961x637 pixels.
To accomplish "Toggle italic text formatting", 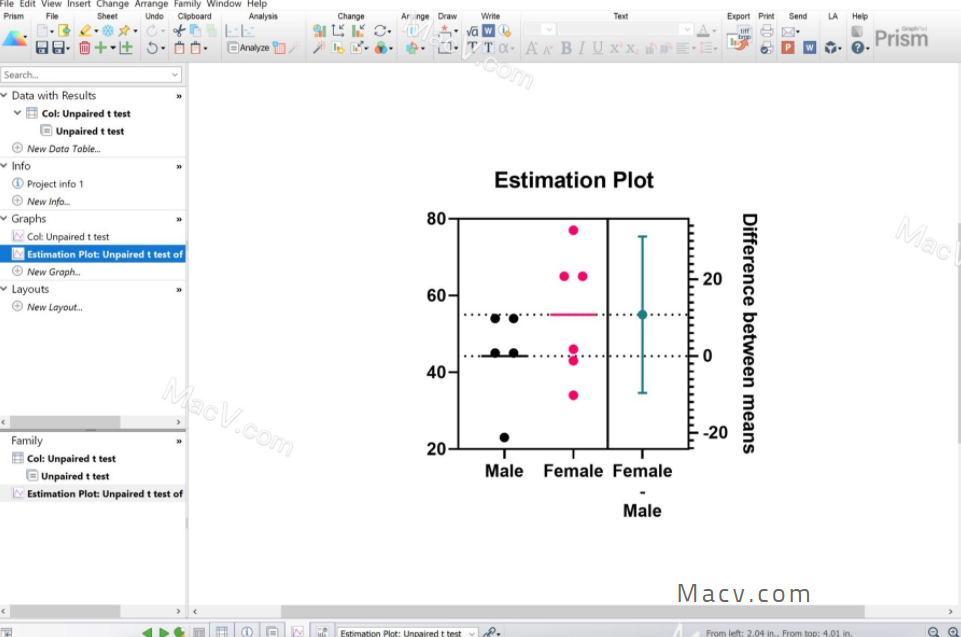I will (x=581, y=48).
